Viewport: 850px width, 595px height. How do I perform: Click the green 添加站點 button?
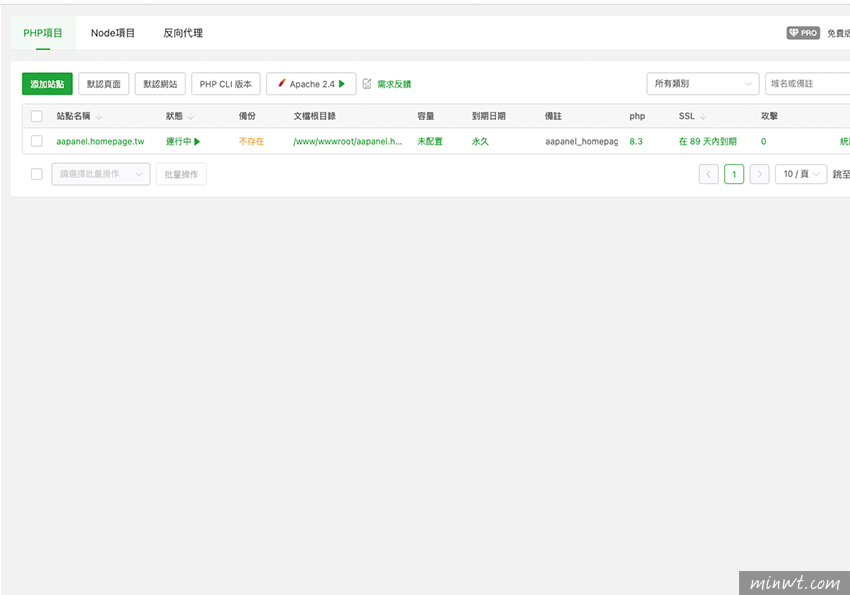tap(47, 84)
